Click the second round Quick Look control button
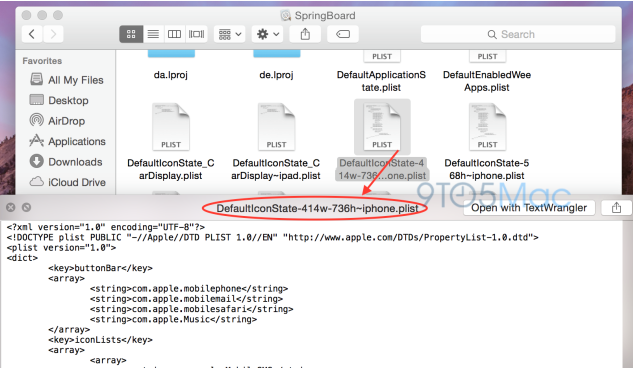The image size is (633, 378). tap(27, 208)
